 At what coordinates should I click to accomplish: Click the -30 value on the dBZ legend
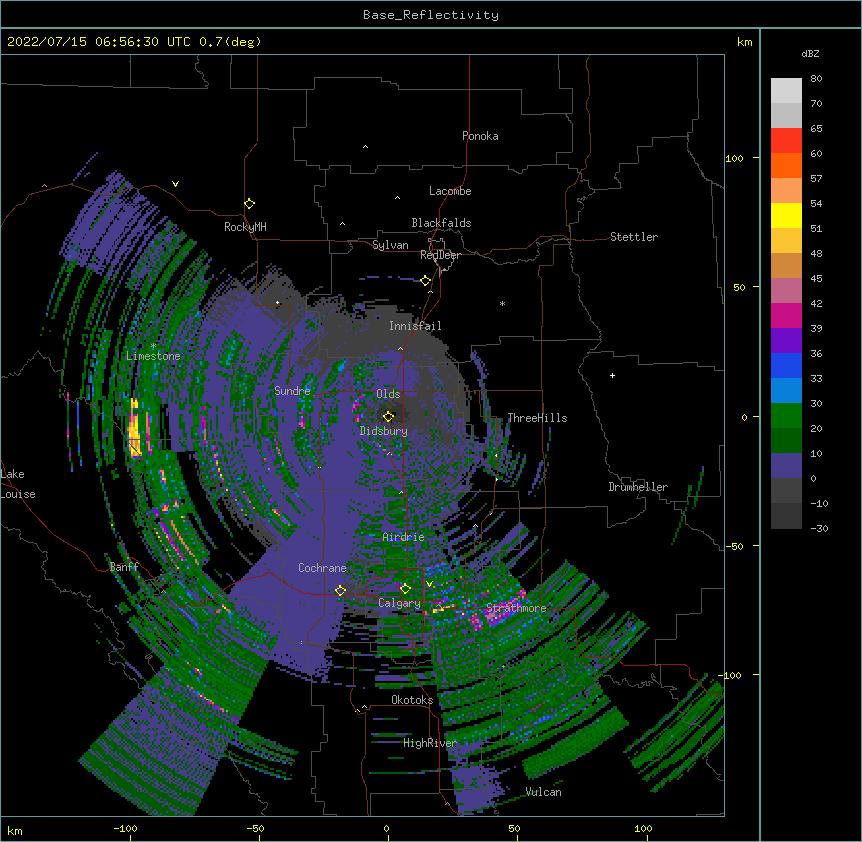coord(819,529)
